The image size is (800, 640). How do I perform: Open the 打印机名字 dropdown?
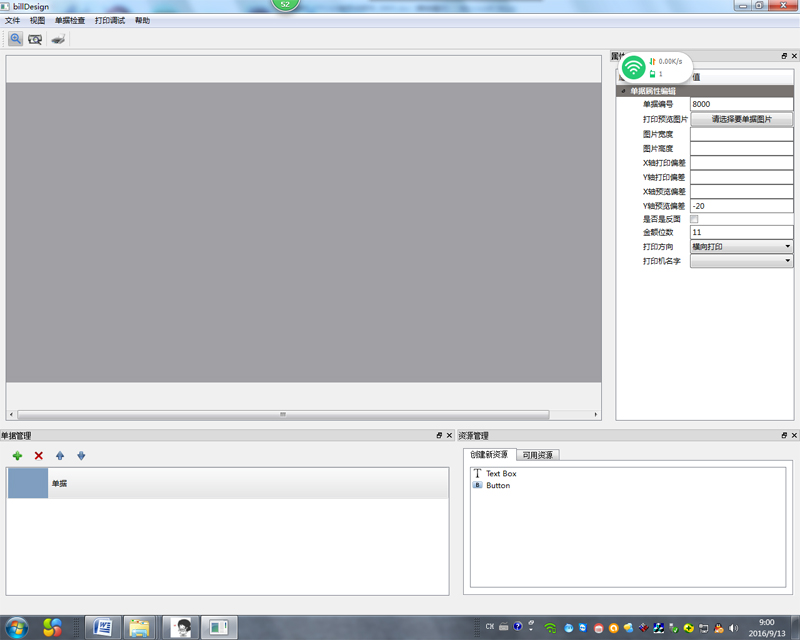pyautogui.click(x=741, y=261)
